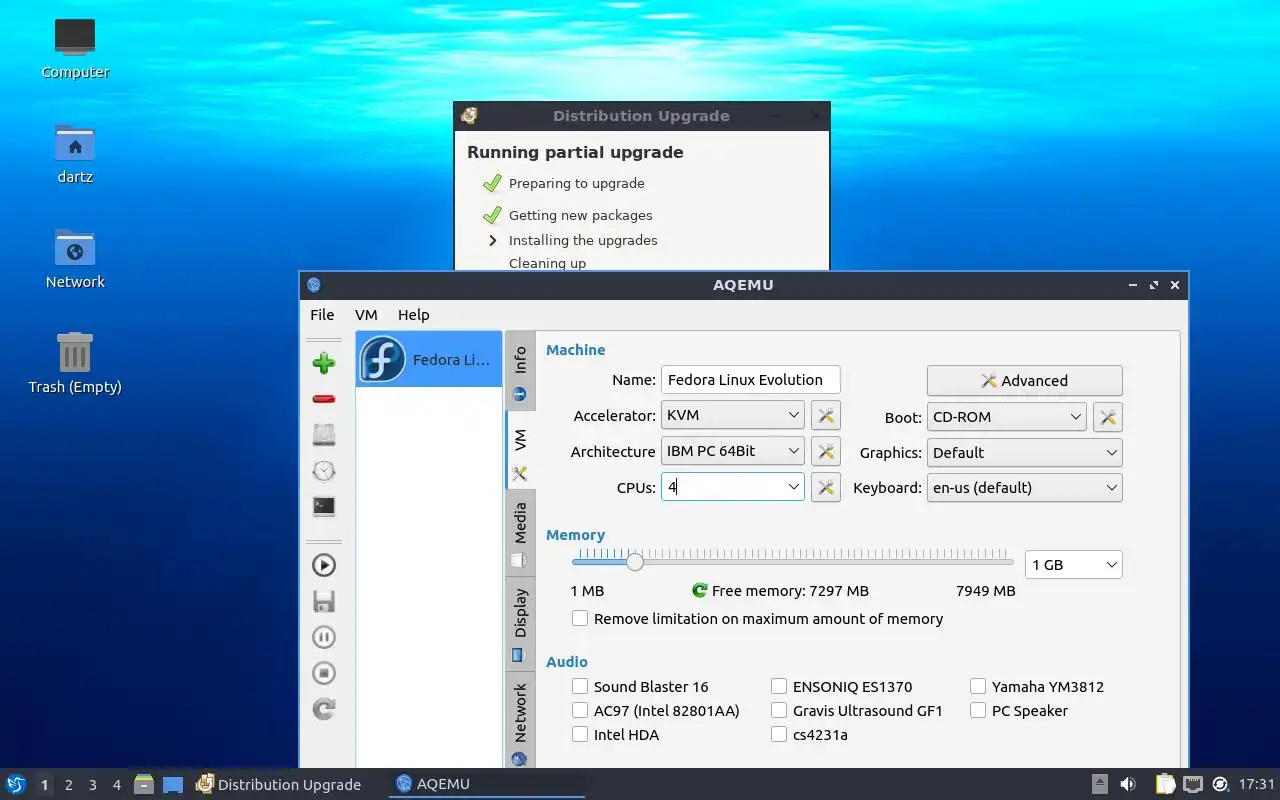Open the terminal monitor icon in AQEMU sidebar
Viewport: 1280px width, 800px height.
pyautogui.click(x=323, y=507)
